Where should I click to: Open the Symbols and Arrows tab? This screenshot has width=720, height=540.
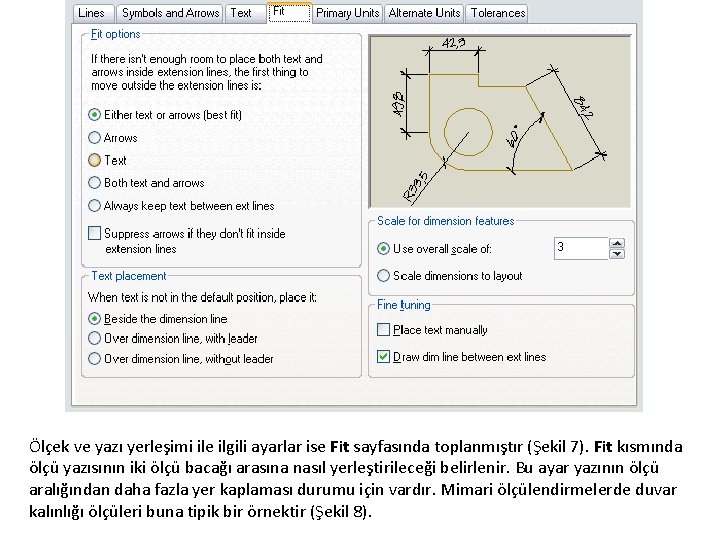point(170,13)
